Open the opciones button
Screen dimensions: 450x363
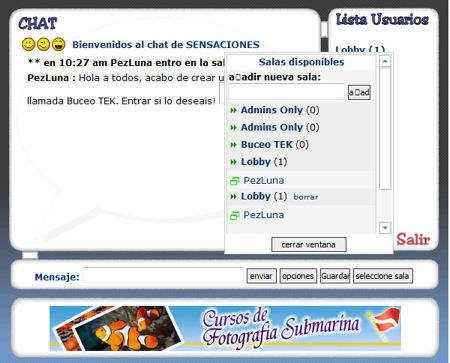tap(298, 276)
